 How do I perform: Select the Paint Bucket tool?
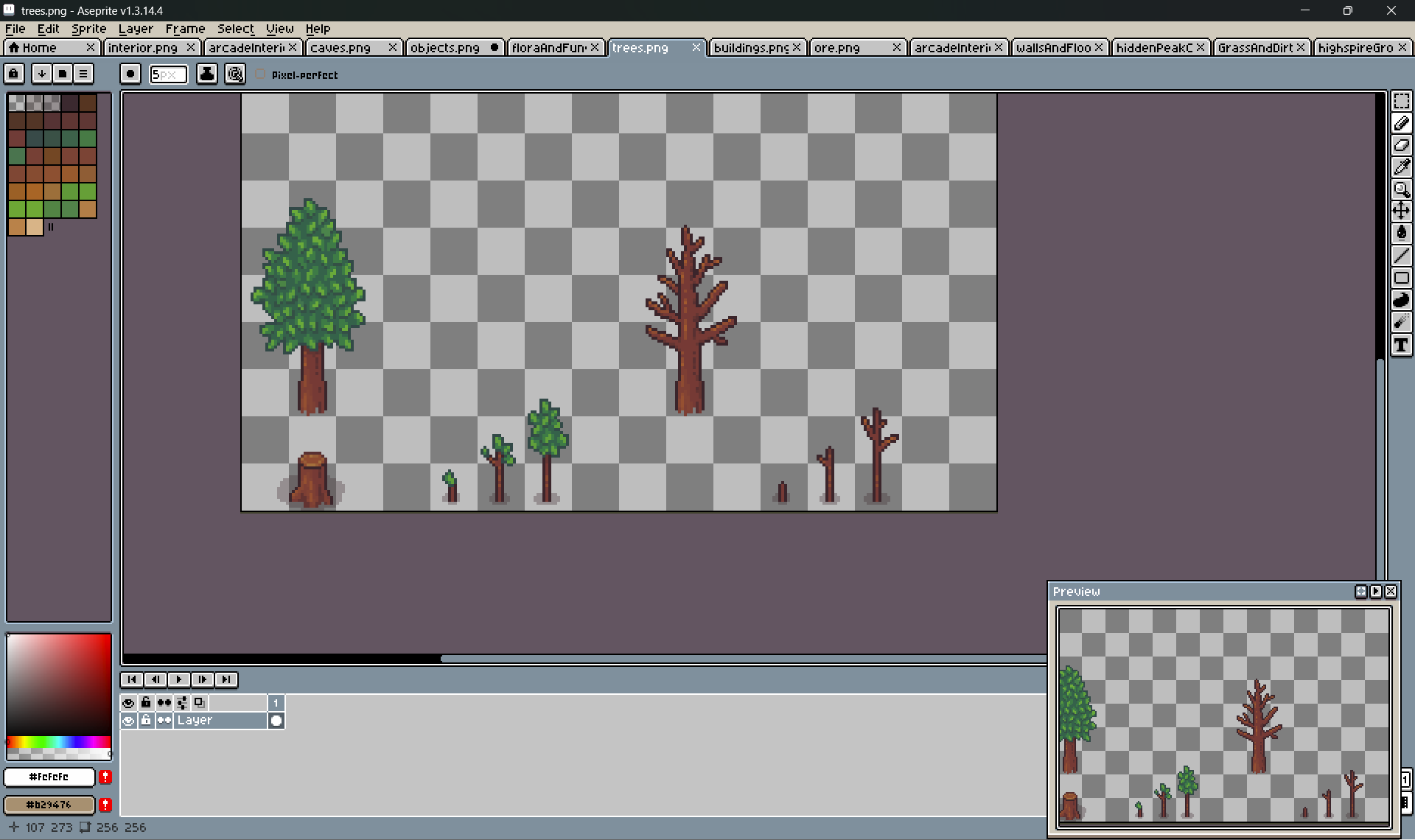click(1401, 234)
